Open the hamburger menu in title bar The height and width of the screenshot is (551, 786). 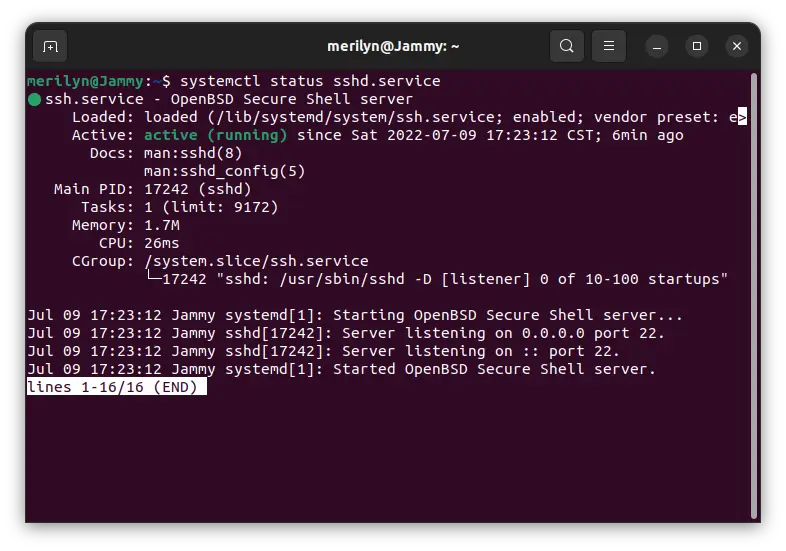tap(608, 46)
